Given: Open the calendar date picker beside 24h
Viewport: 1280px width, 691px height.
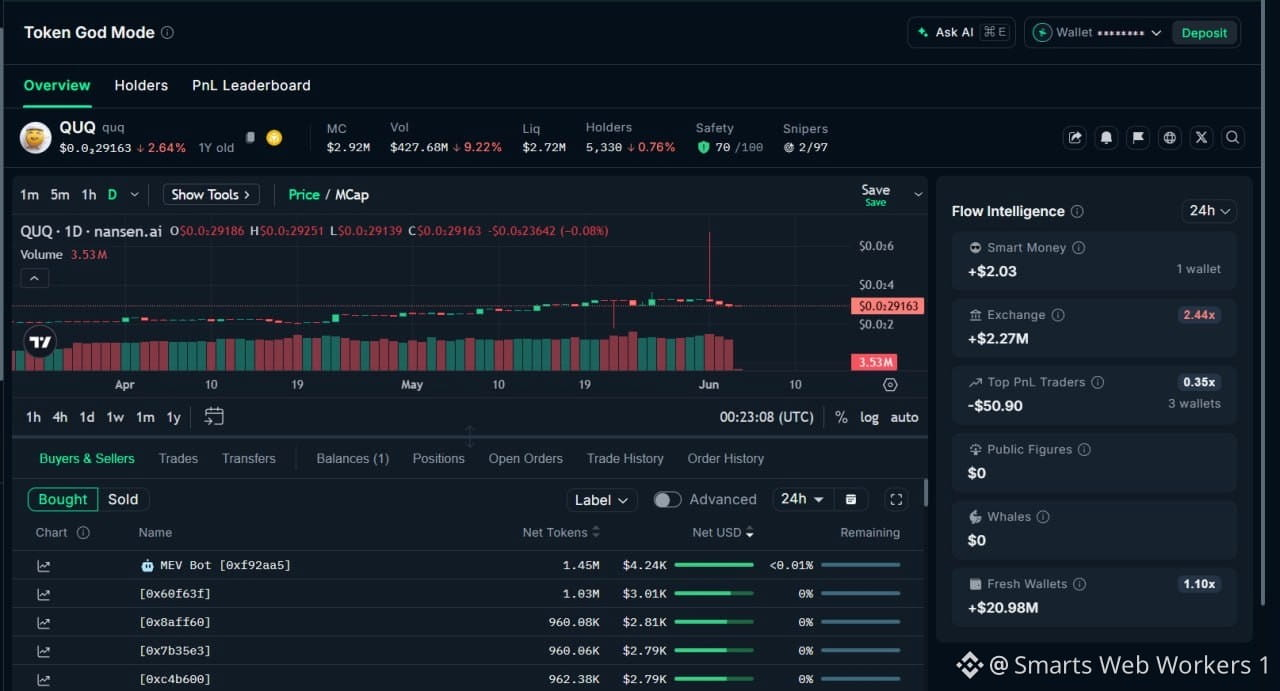Looking at the screenshot, I should (851, 499).
